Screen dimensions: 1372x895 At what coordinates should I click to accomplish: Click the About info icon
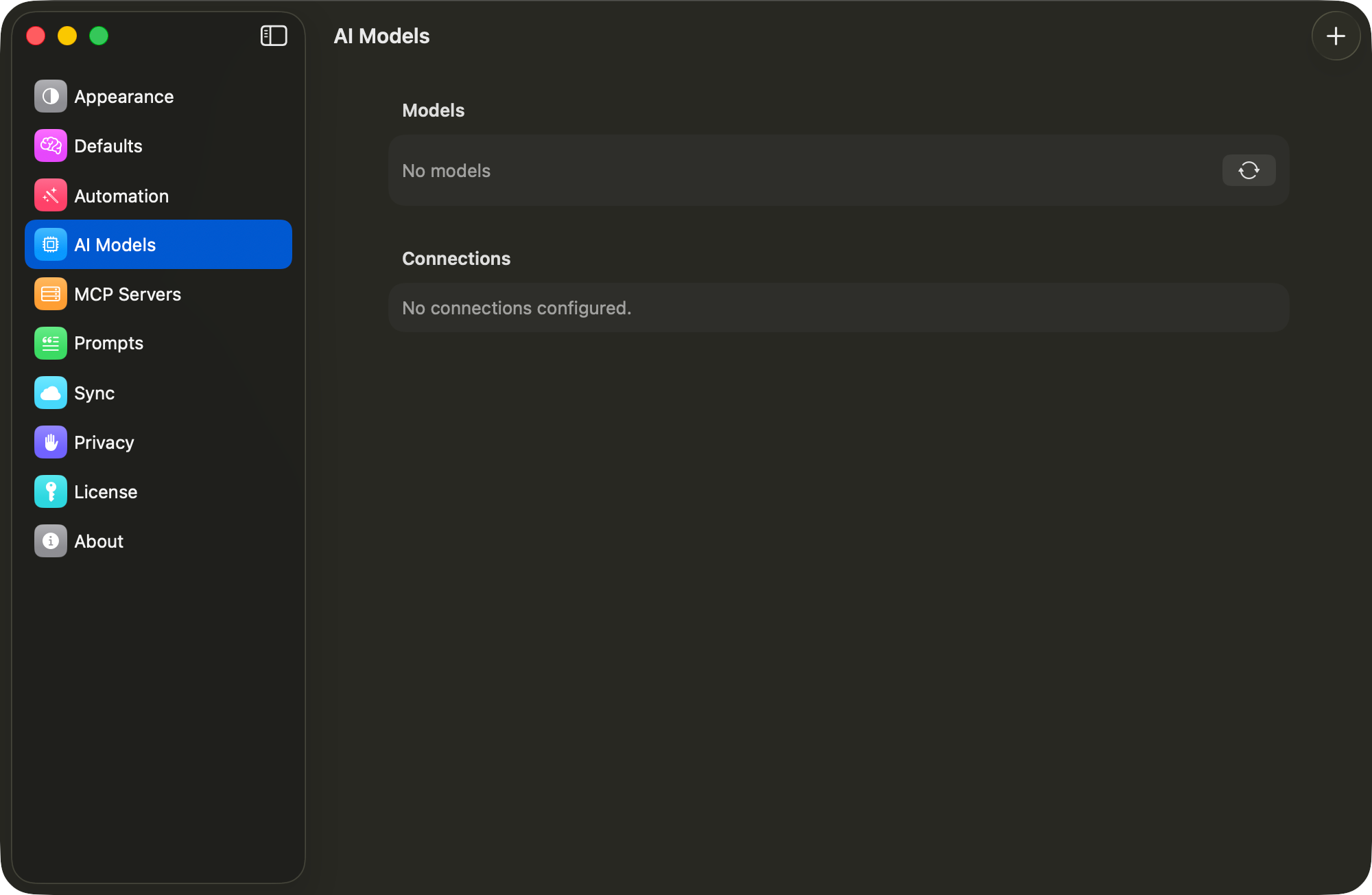51,542
